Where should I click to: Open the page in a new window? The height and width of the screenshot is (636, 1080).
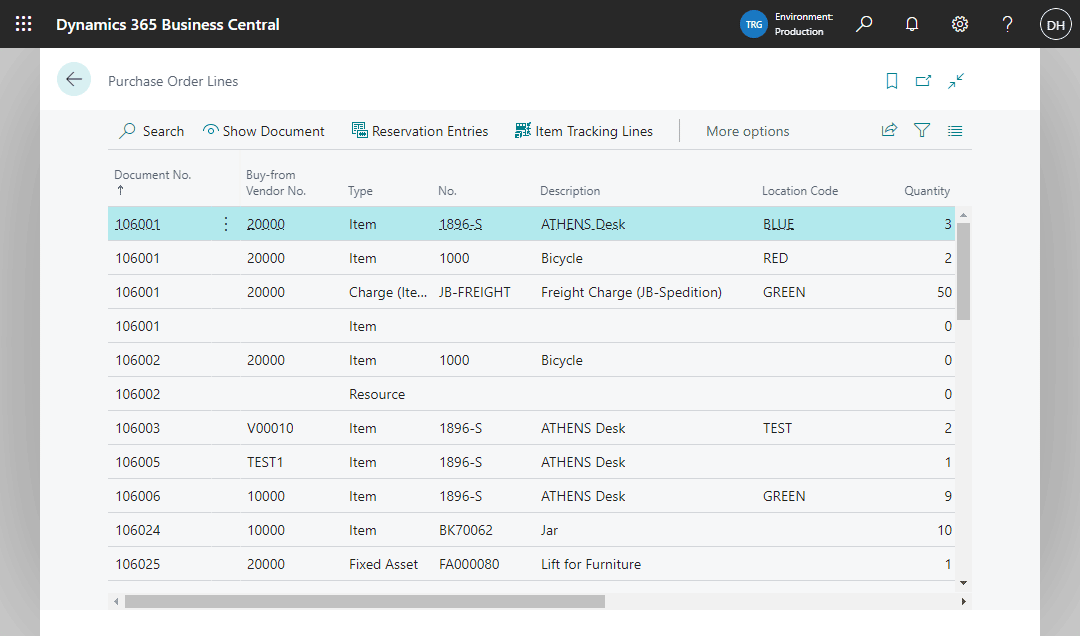(x=923, y=81)
